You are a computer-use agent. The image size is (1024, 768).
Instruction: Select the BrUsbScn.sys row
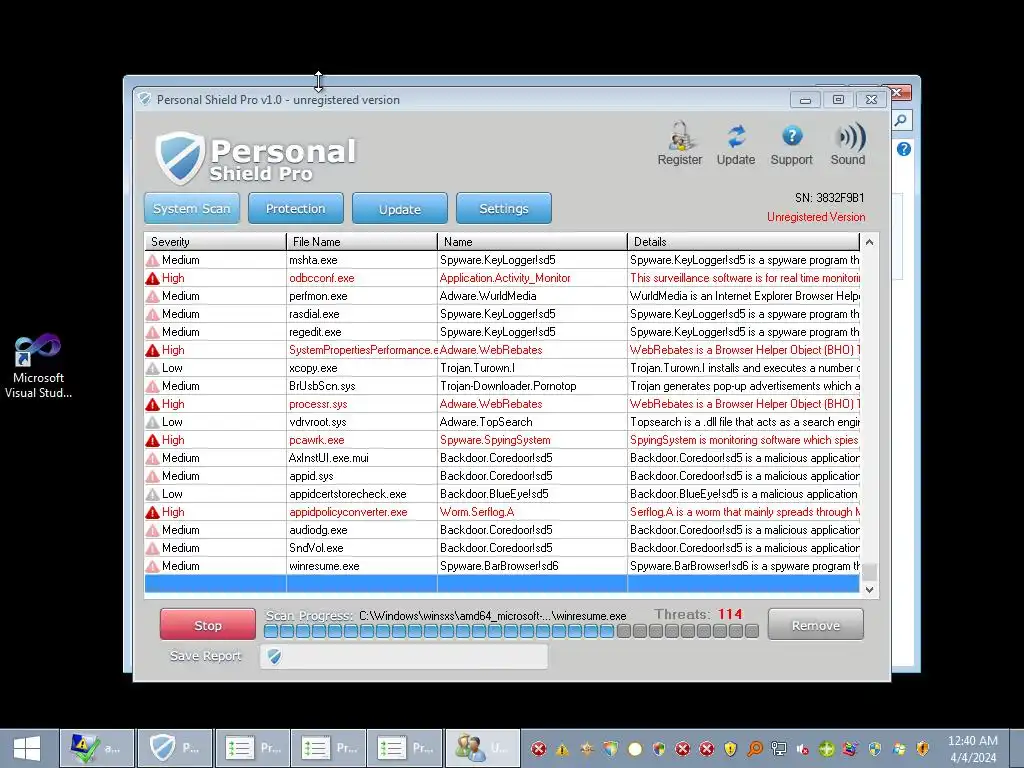(502, 386)
